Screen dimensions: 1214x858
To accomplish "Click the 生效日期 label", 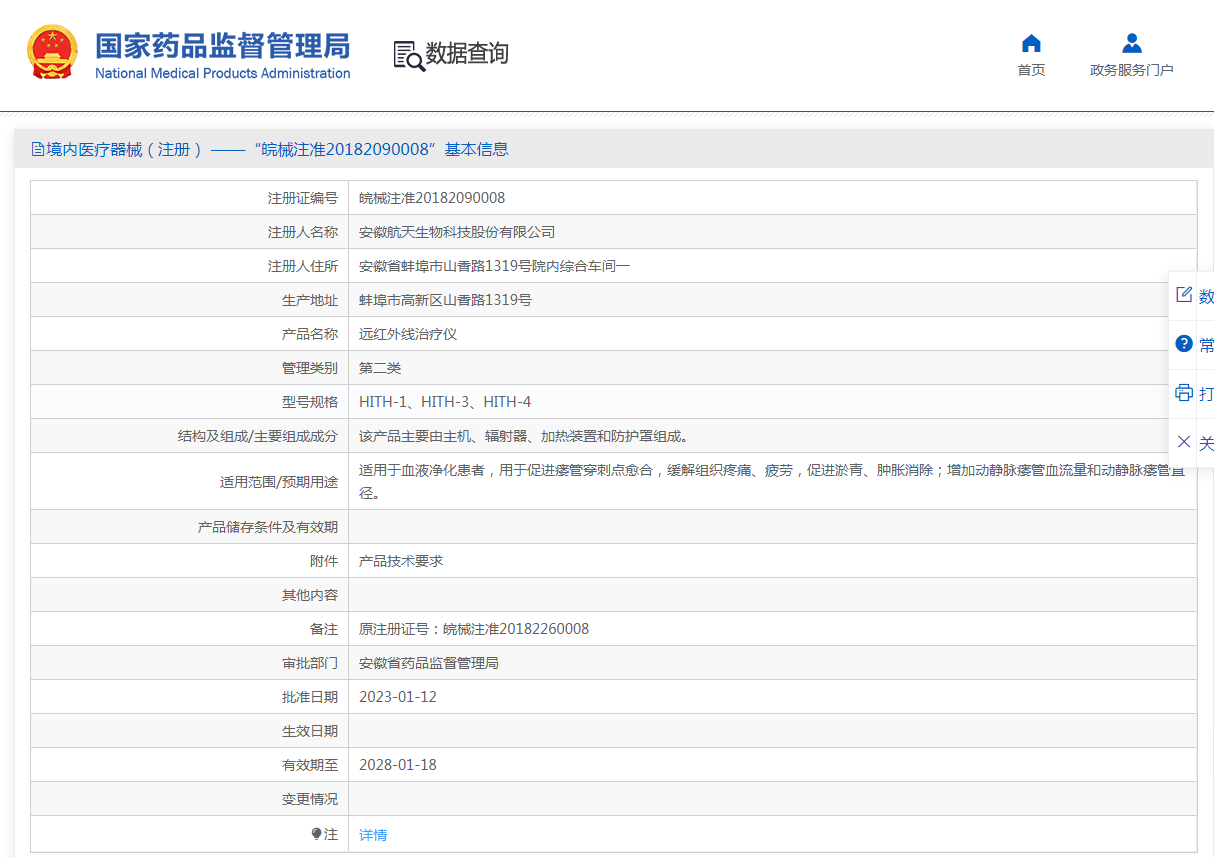I will click(x=310, y=731).
